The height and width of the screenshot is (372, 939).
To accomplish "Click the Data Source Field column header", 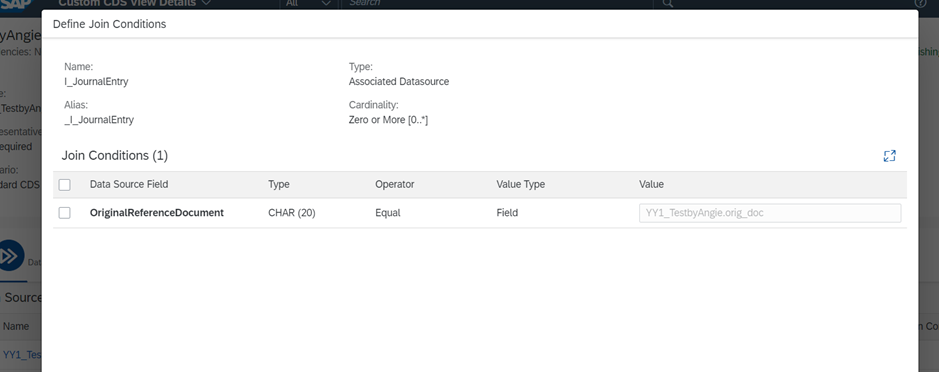I will point(129,184).
